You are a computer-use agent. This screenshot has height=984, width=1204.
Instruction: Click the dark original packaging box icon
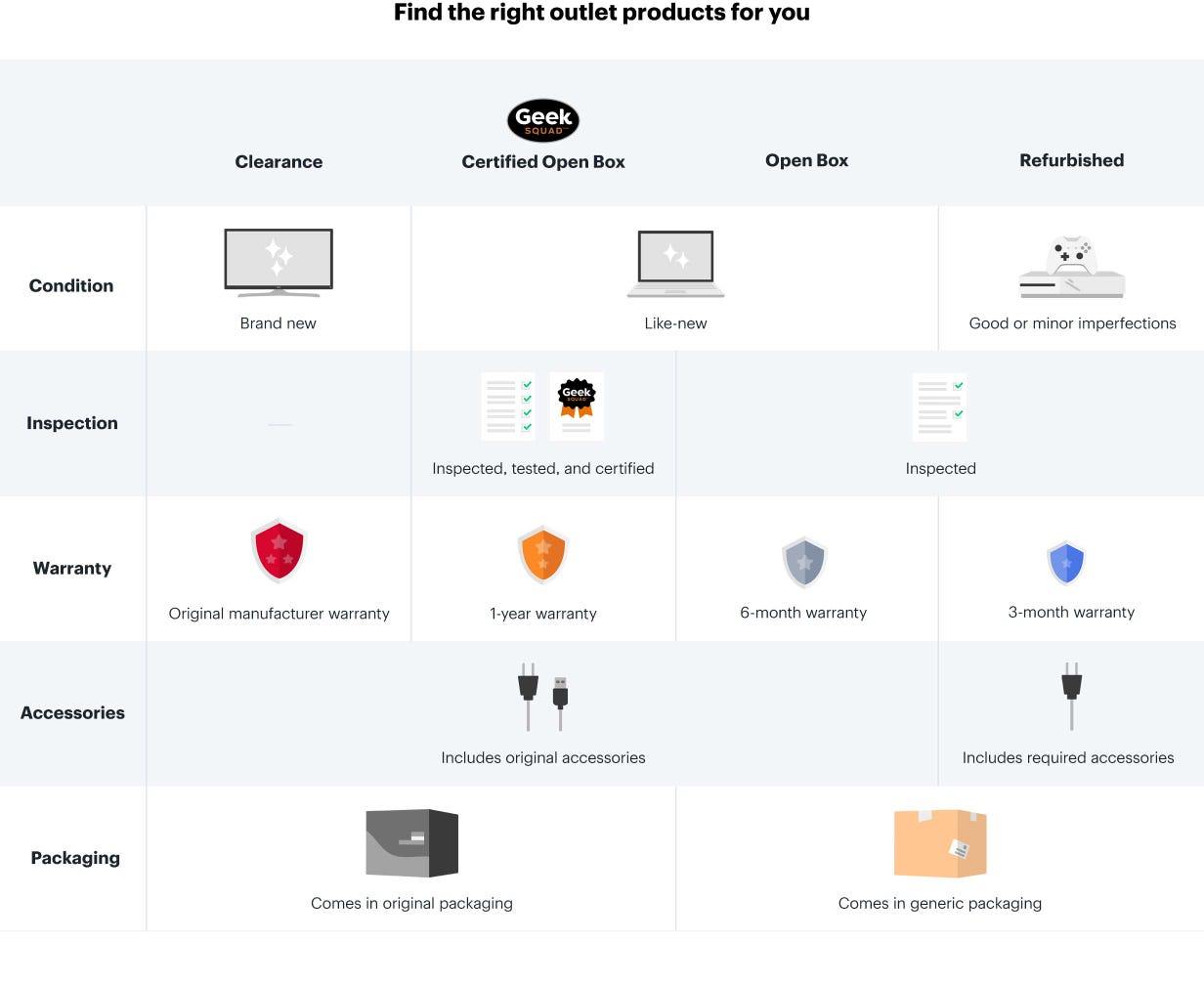click(411, 843)
